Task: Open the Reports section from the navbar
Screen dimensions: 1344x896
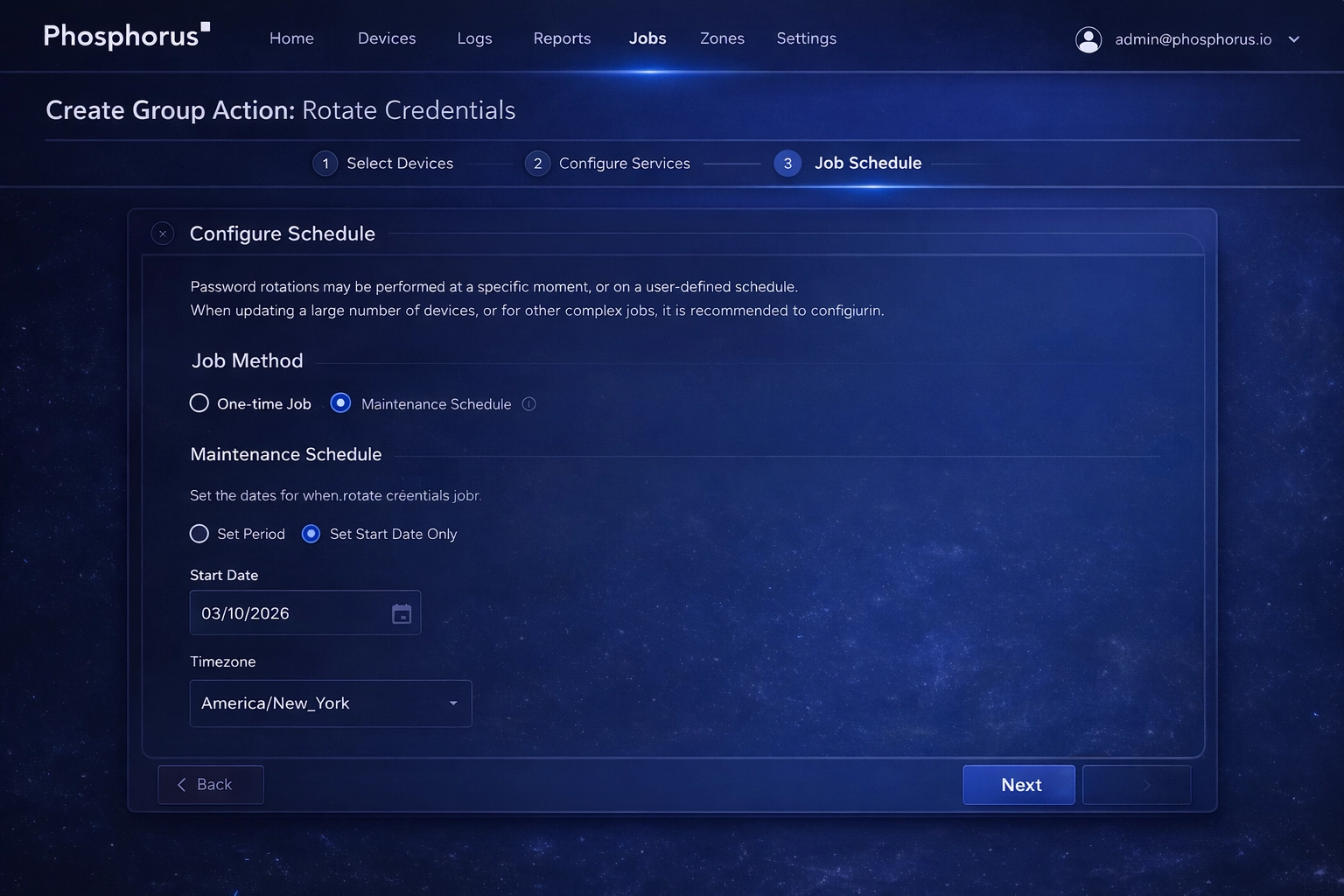Action: click(562, 38)
